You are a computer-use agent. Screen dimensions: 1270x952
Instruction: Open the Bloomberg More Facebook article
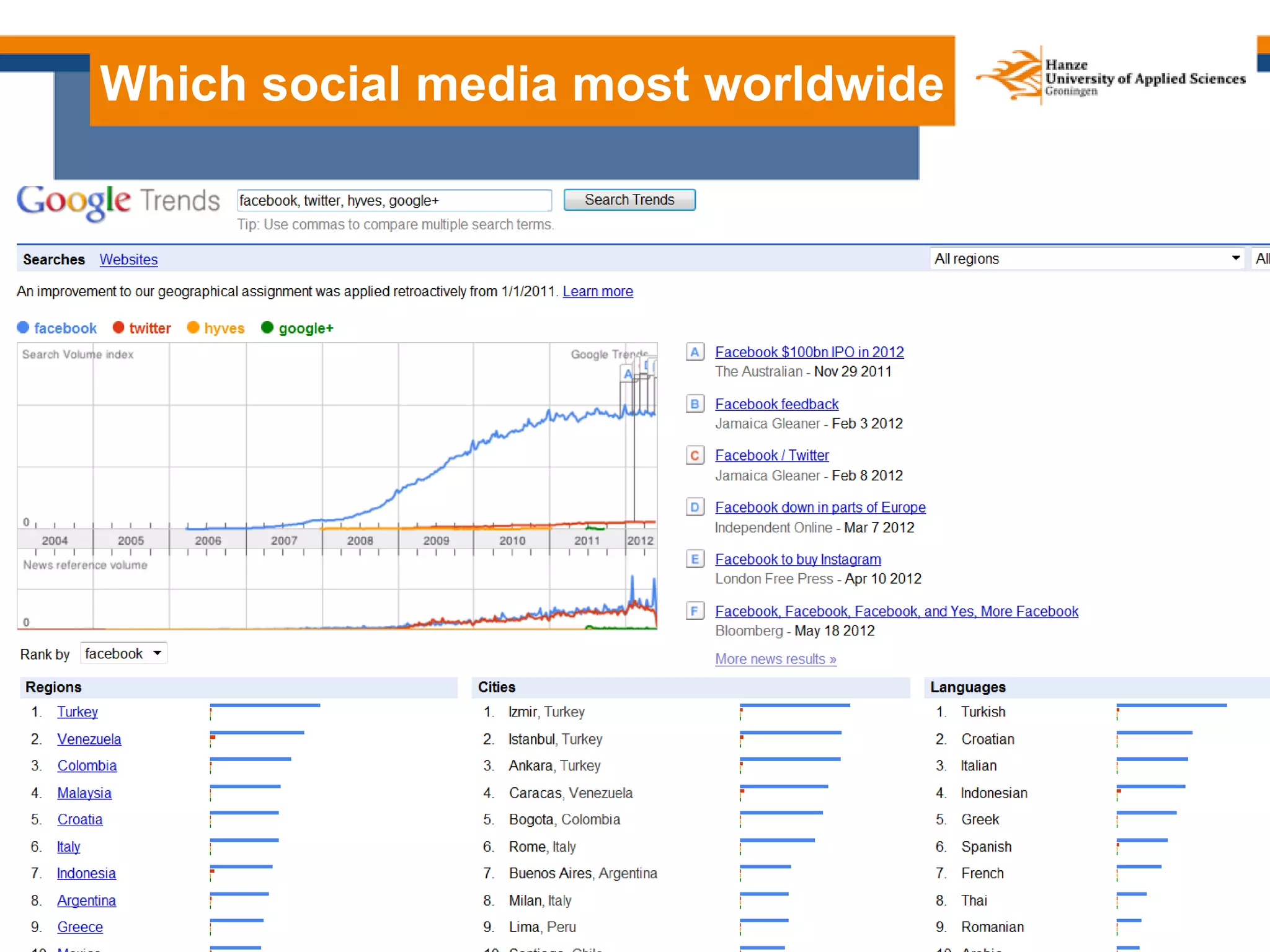click(897, 611)
